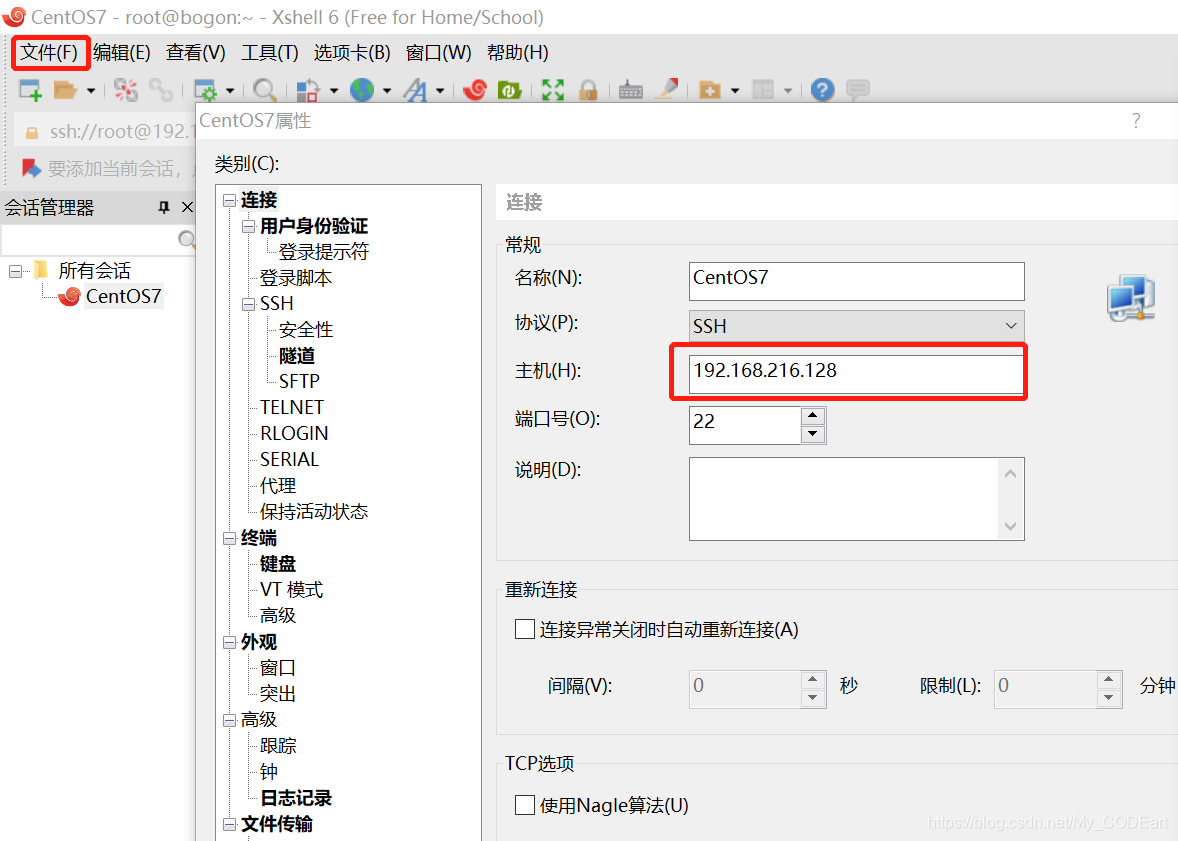Screen dimensions: 1178x841
Task: Select 用户身份验证 in the category tree
Action: tap(314, 226)
